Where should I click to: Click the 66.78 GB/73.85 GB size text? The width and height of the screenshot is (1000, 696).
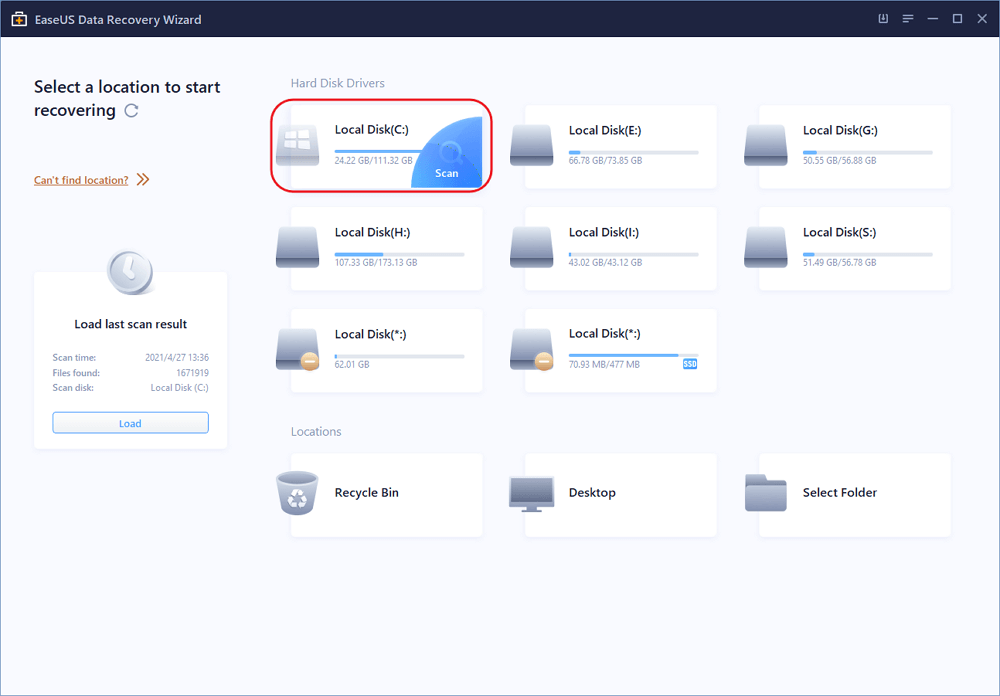point(605,161)
